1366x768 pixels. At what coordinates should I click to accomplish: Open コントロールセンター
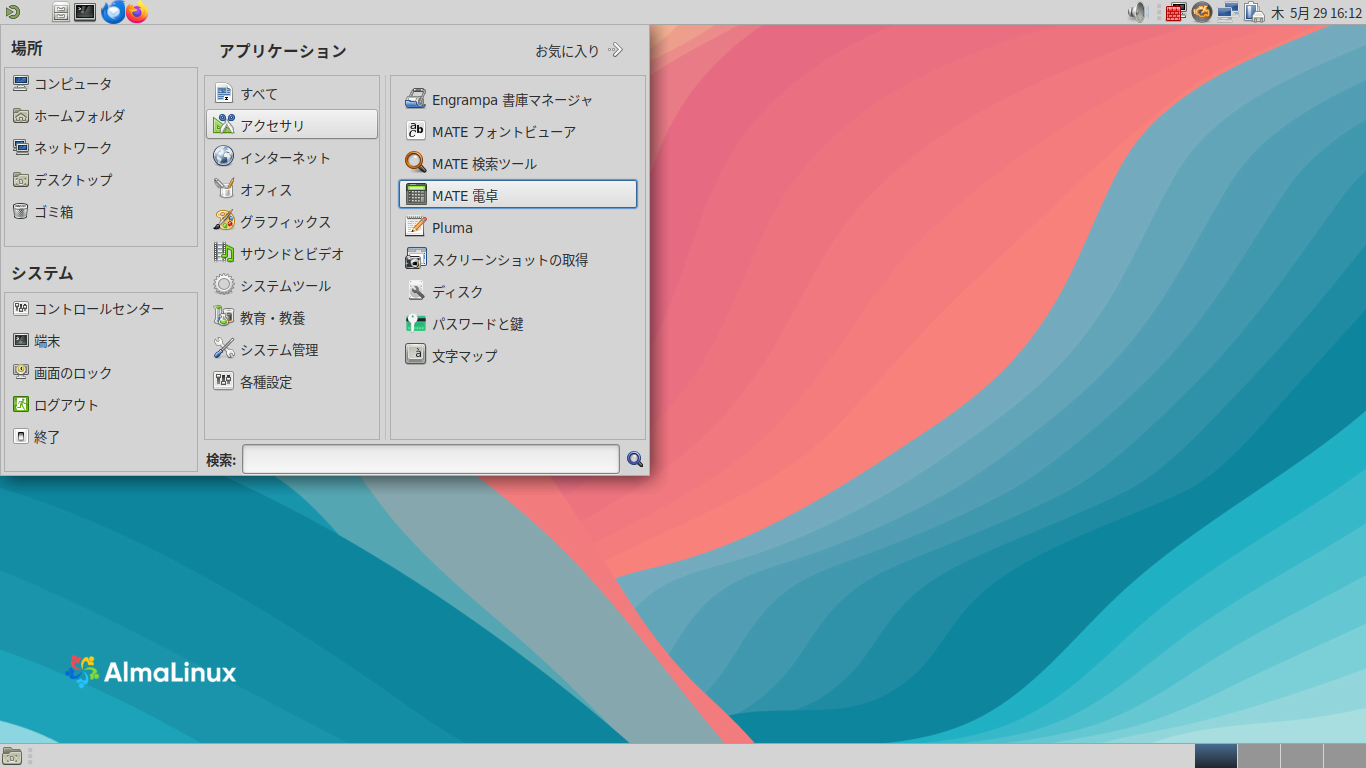(101, 309)
